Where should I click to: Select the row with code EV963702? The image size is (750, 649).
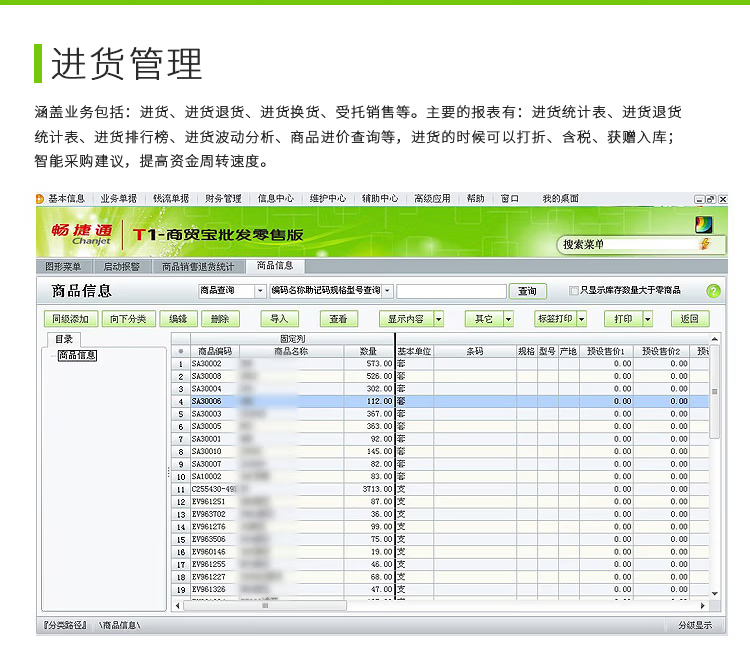(x=440, y=514)
